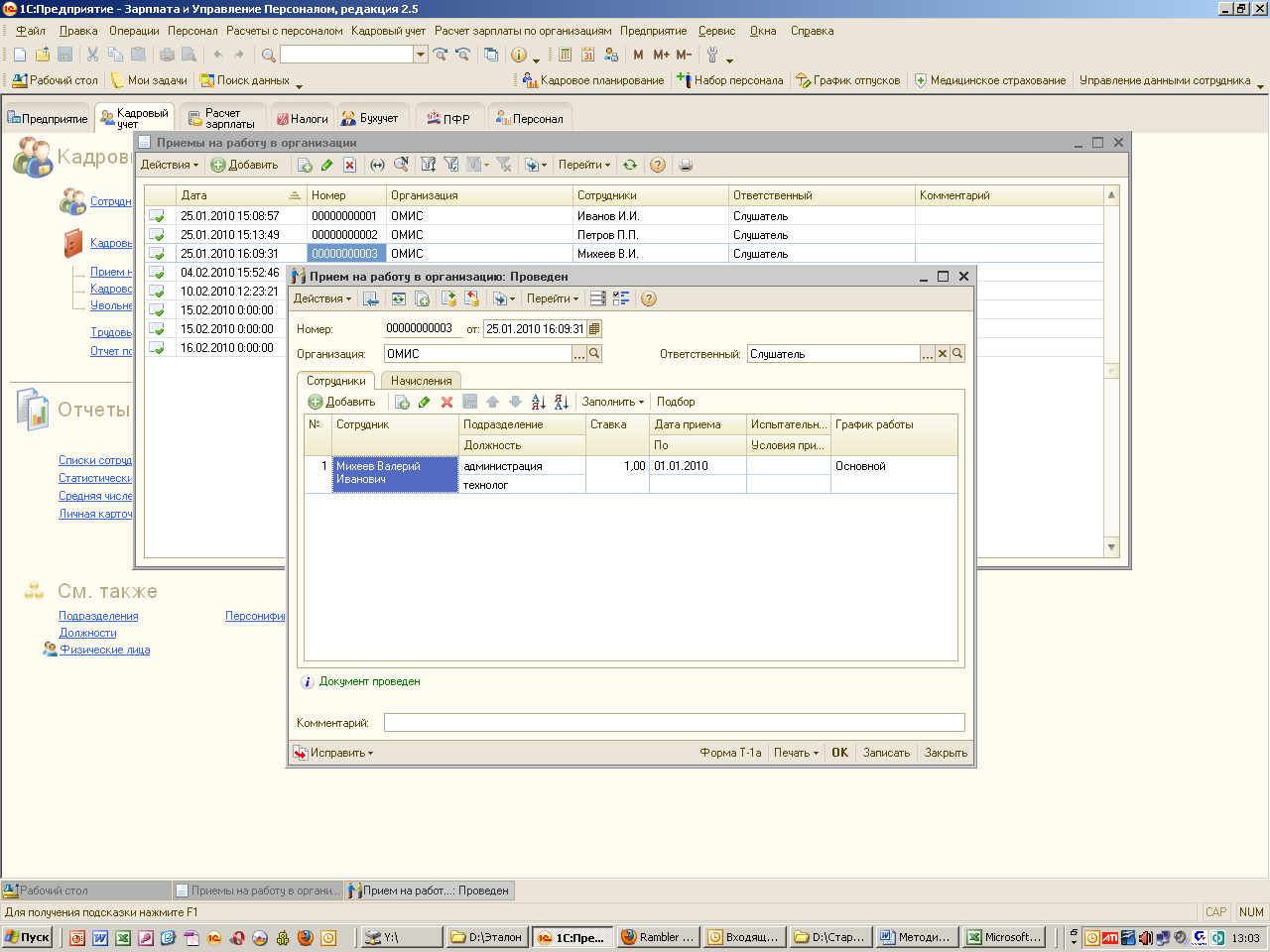Click the Print icon in main toolbar

pos(167,55)
